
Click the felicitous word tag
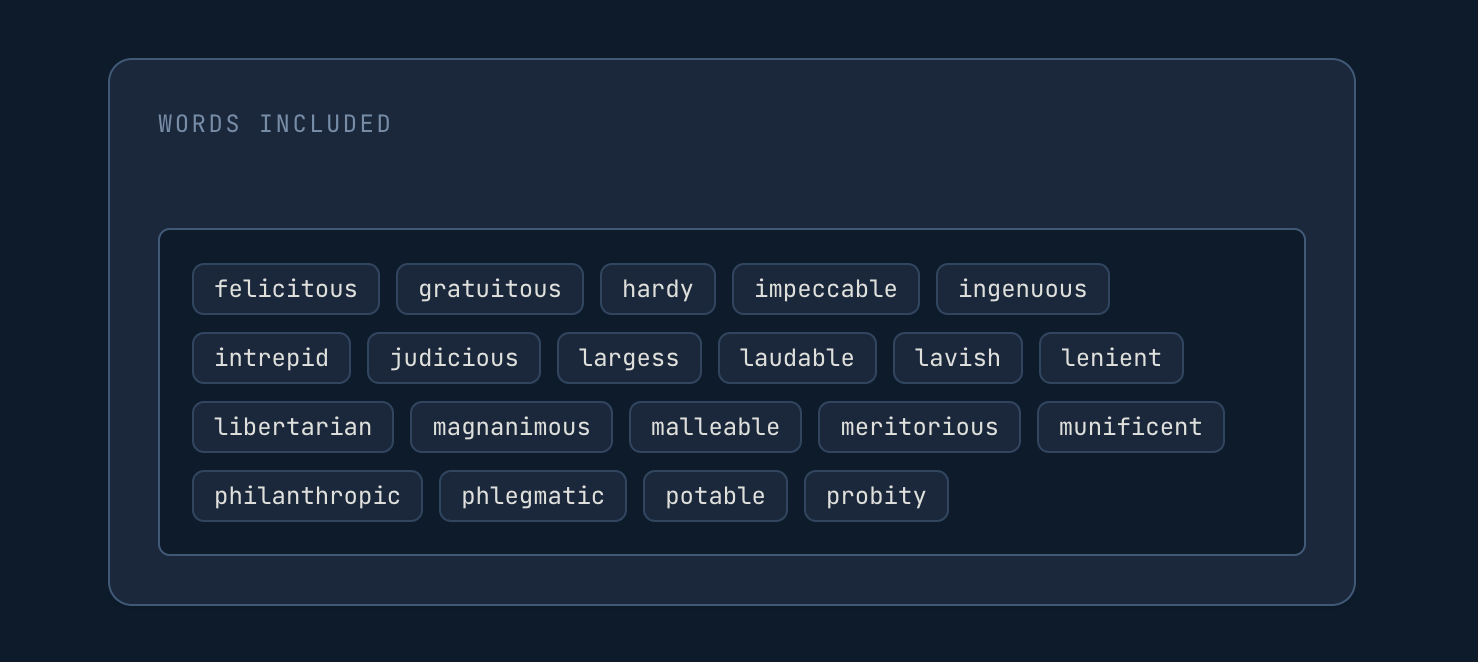(286, 289)
